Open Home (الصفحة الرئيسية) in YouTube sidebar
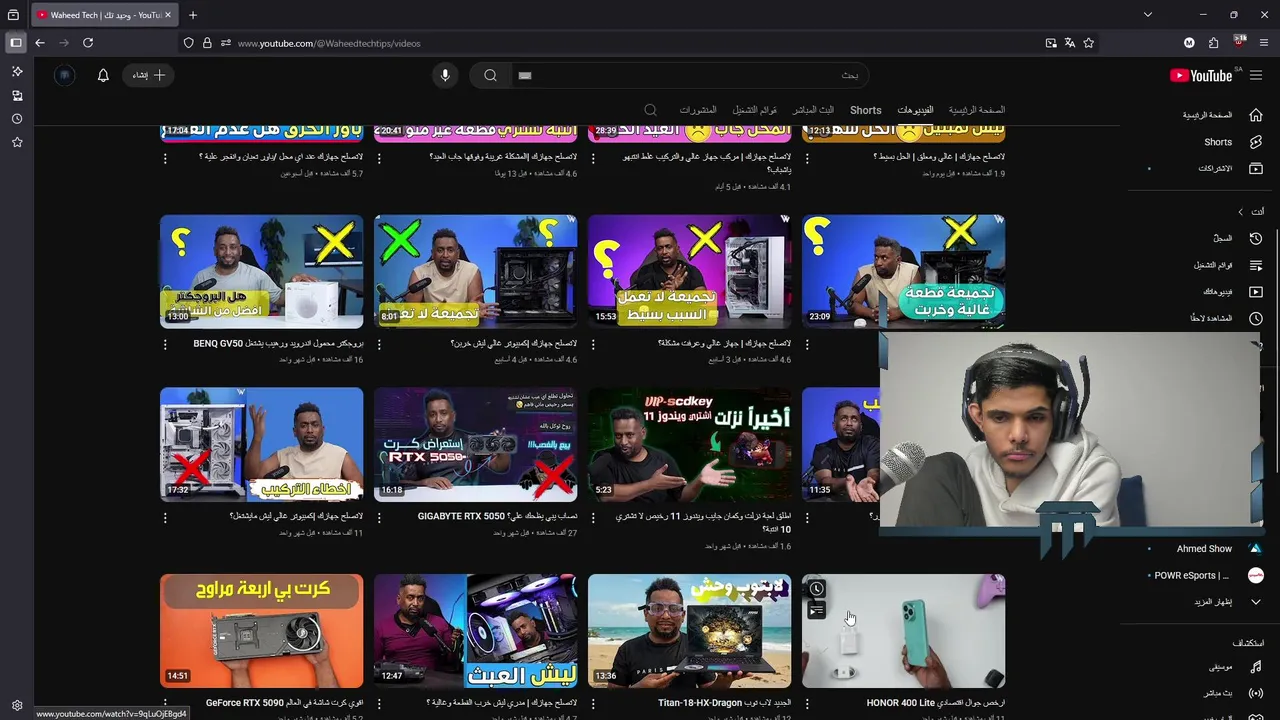Viewport: 1280px width, 720px height. [1206, 115]
